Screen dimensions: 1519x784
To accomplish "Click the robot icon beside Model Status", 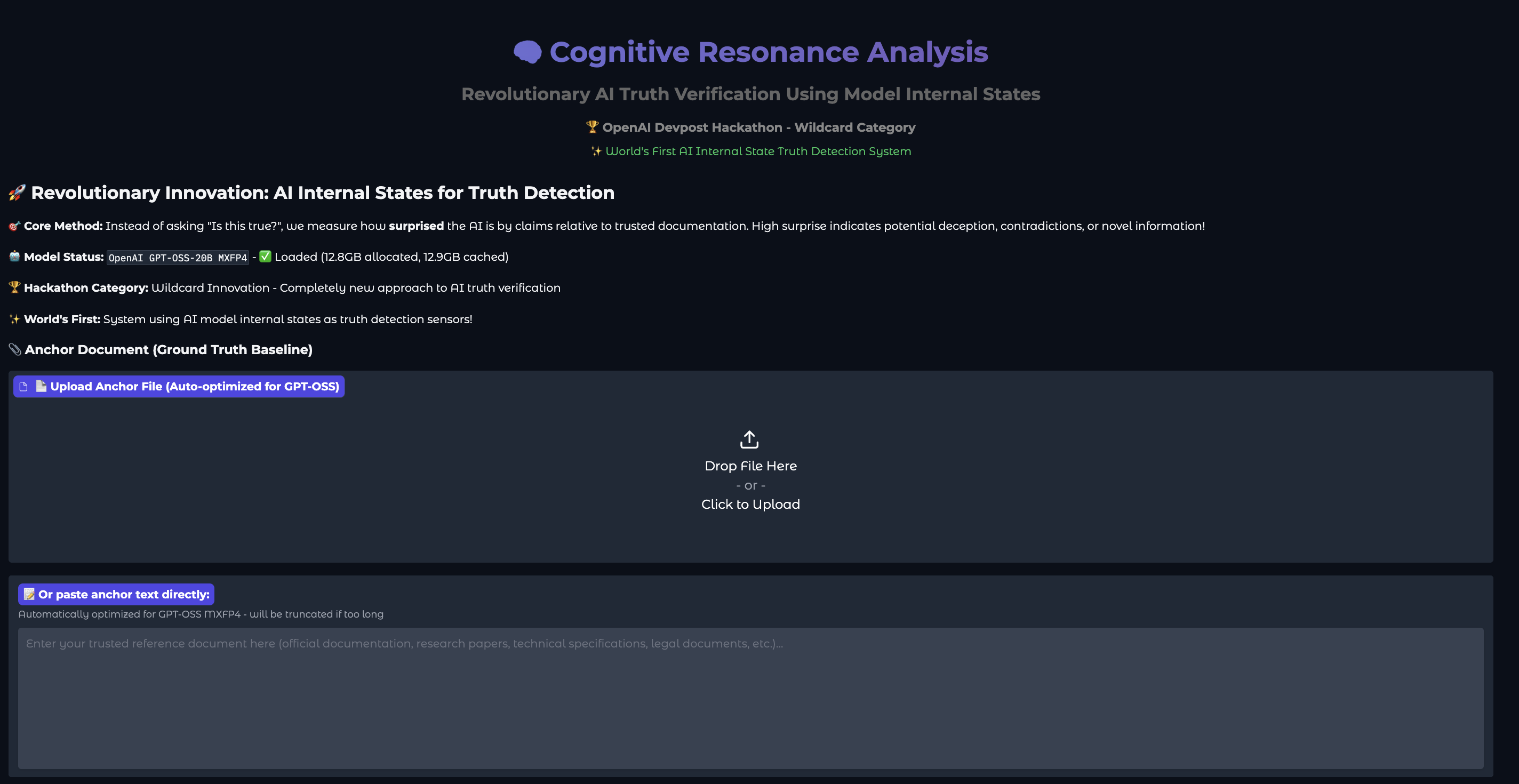I will 15,257.
